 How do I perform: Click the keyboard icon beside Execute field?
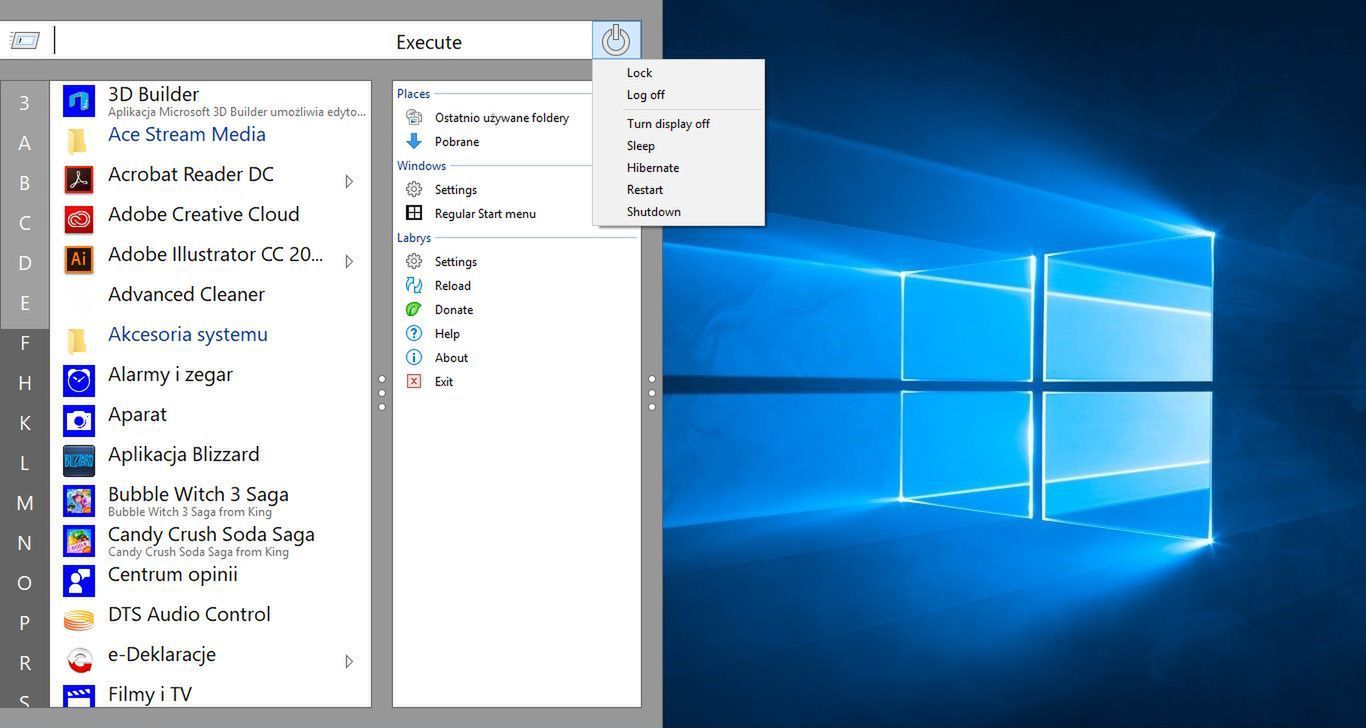[25, 41]
